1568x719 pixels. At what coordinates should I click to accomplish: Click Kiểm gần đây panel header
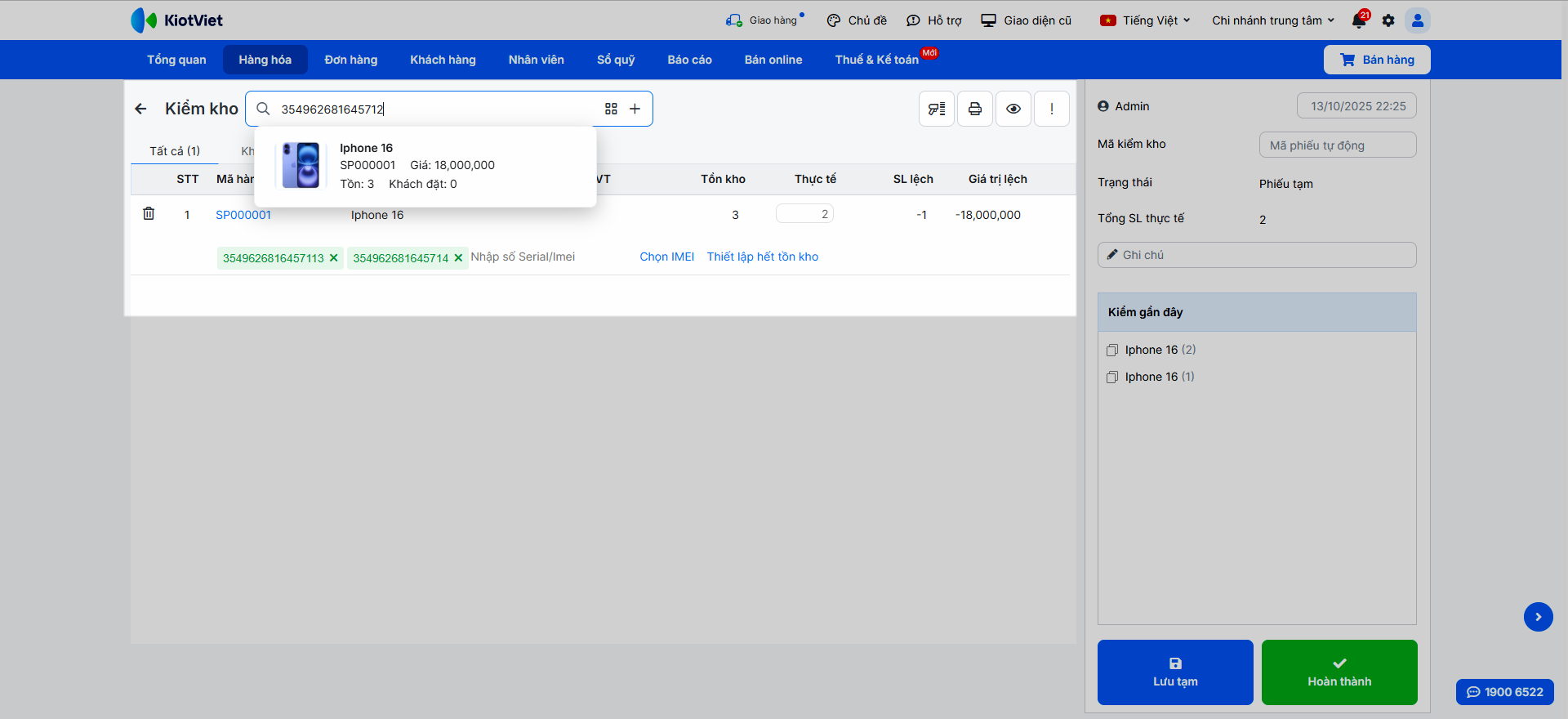pyautogui.click(x=1257, y=312)
